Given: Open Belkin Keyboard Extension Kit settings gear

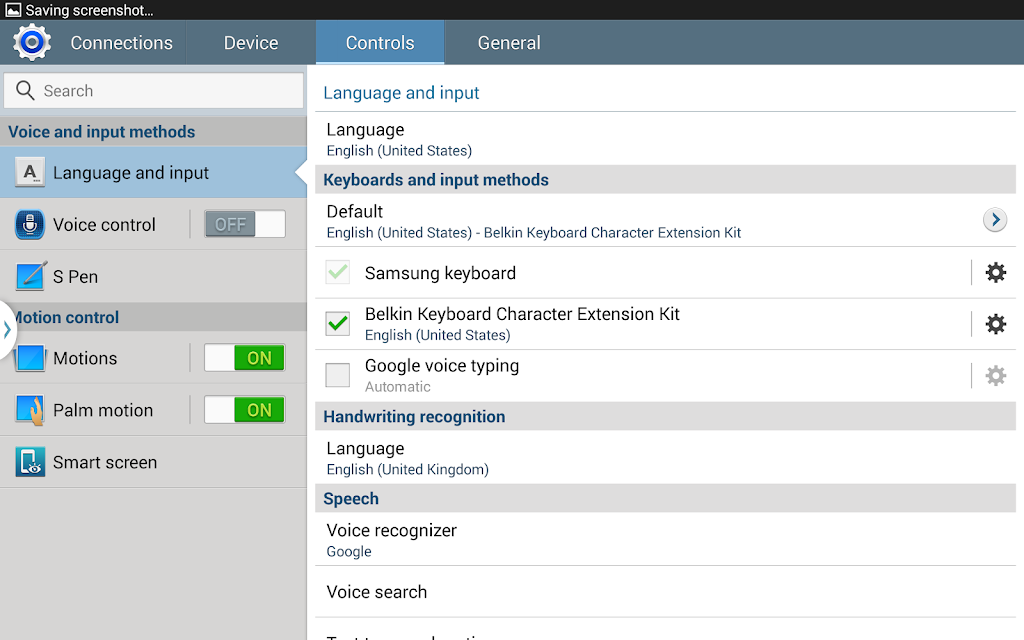Looking at the screenshot, I should click(995, 324).
